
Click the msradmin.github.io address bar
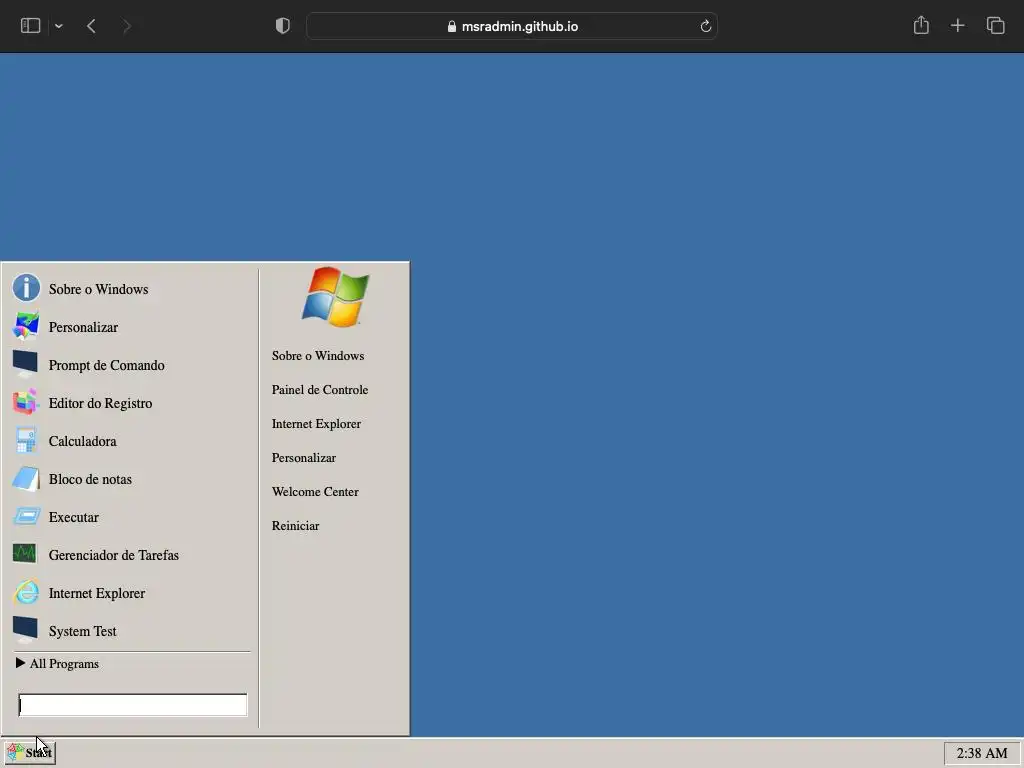point(512,26)
